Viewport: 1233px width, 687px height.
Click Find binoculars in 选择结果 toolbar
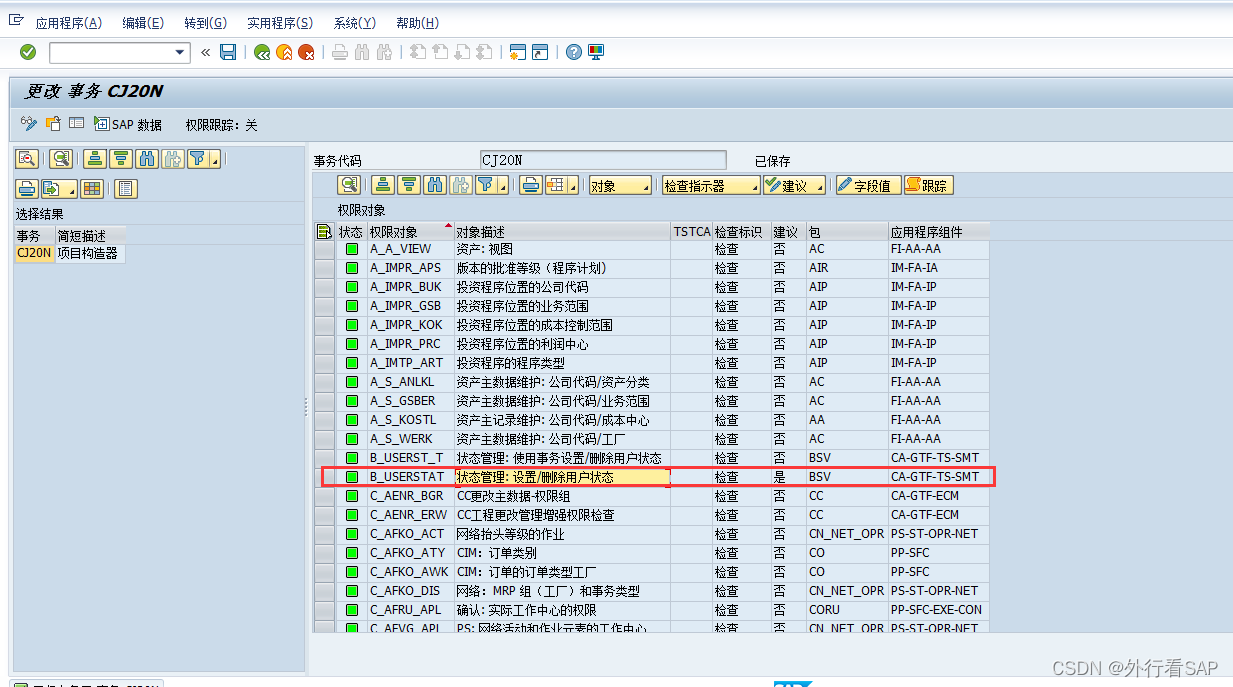(x=147, y=158)
